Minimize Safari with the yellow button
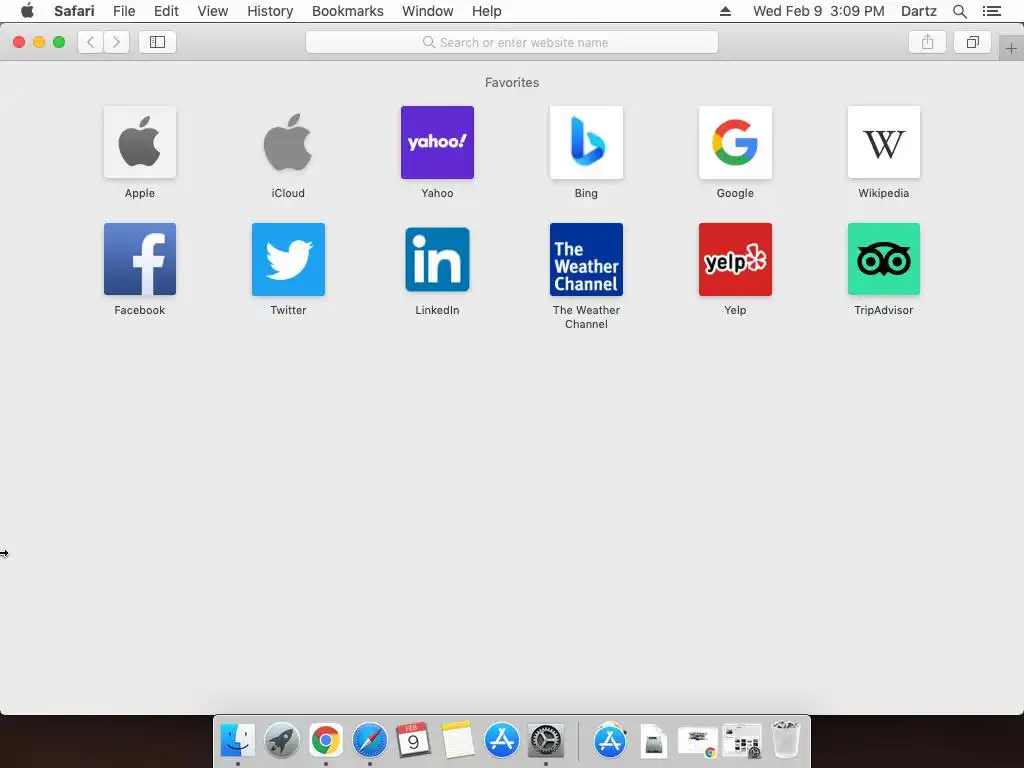Viewport: 1024px width, 768px height. coord(39,42)
